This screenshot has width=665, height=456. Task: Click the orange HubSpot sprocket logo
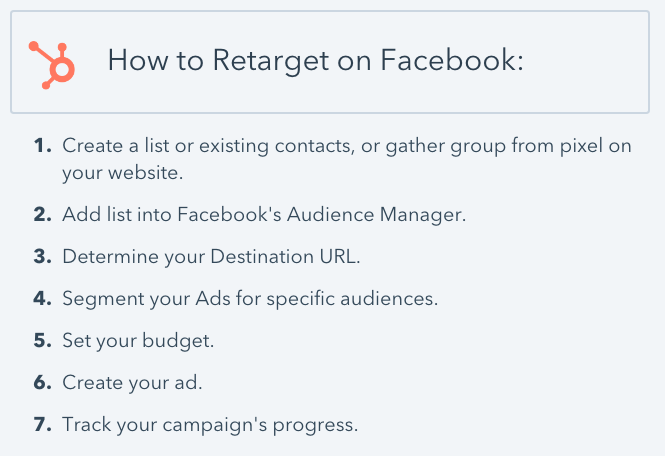click(52, 65)
